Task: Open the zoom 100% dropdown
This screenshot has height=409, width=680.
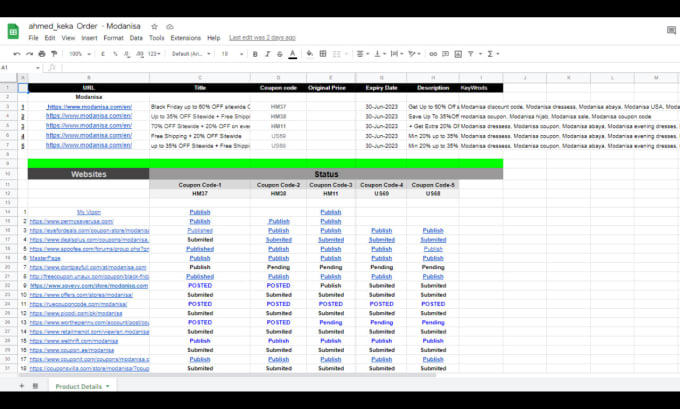Action: [x=80, y=54]
